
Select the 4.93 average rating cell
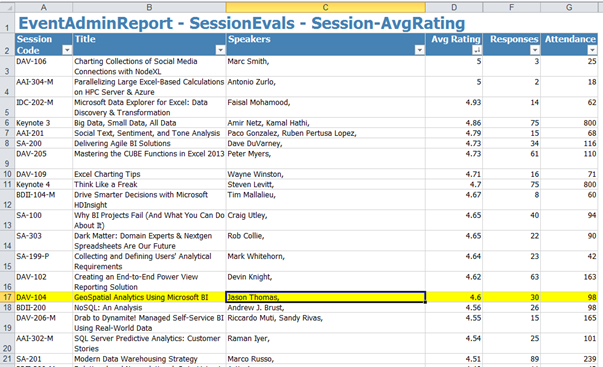click(454, 107)
